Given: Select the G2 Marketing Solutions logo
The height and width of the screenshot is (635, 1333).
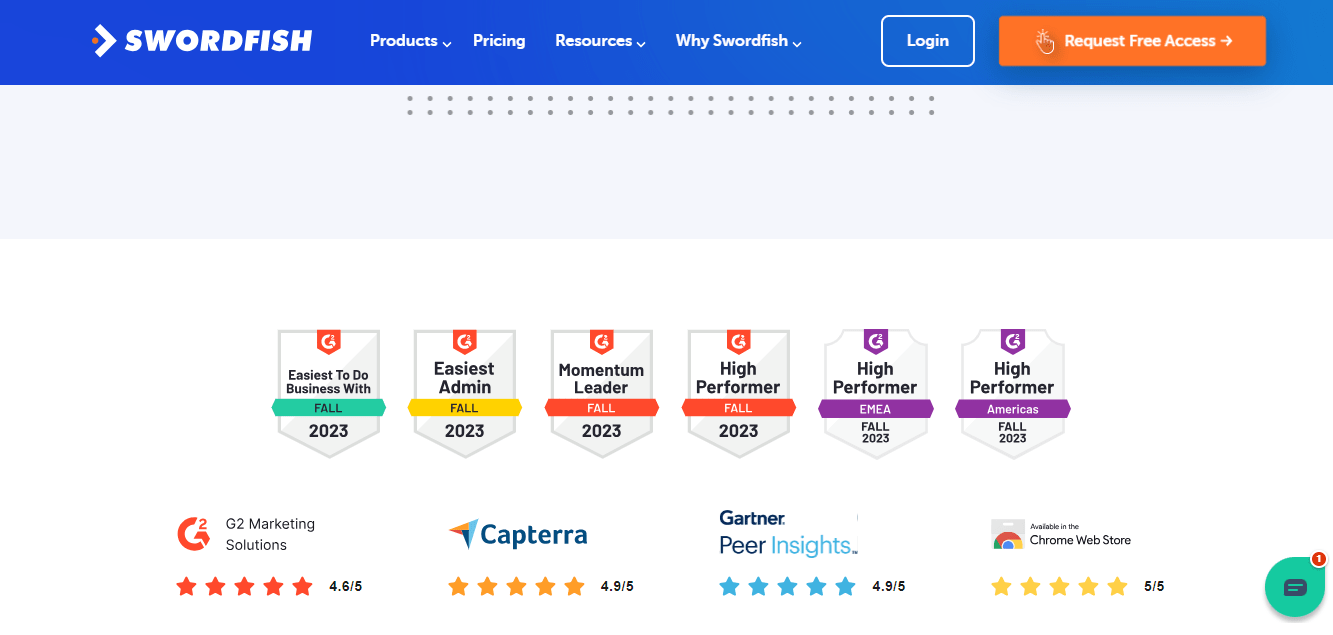Looking at the screenshot, I should click(x=192, y=532).
